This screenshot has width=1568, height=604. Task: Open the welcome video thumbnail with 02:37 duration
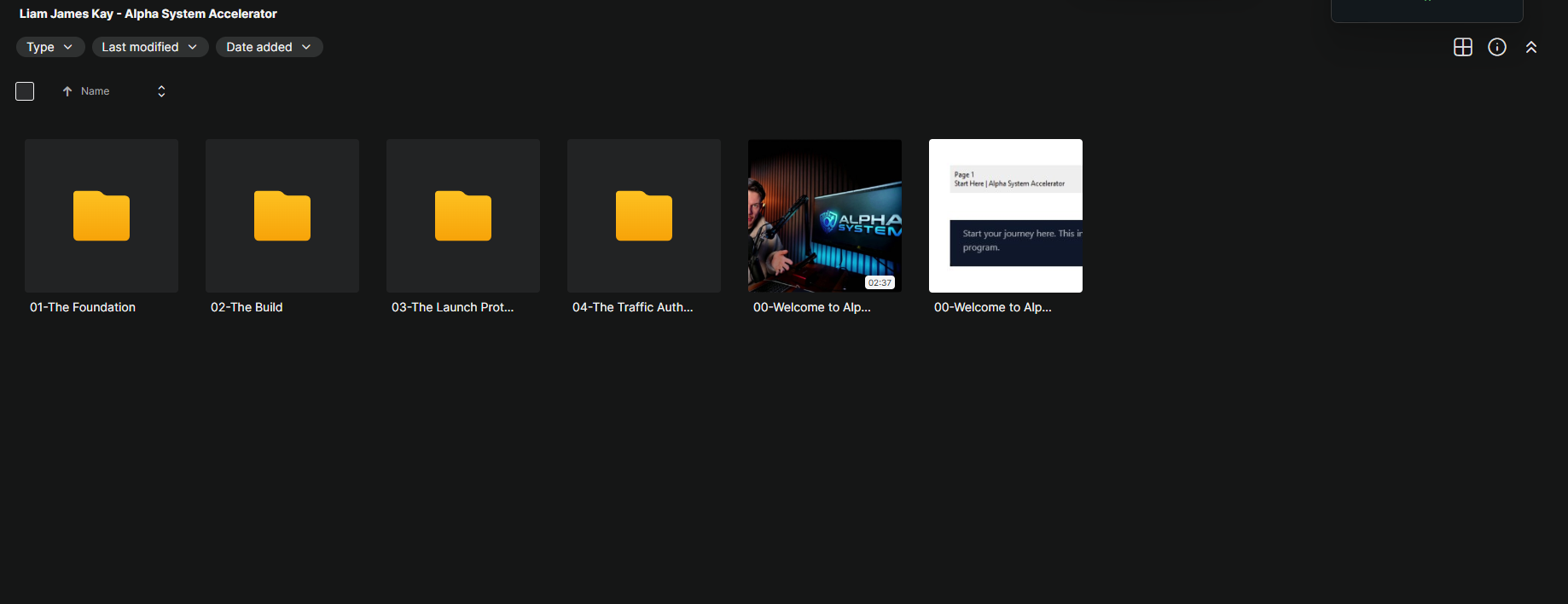click(825, 216)
